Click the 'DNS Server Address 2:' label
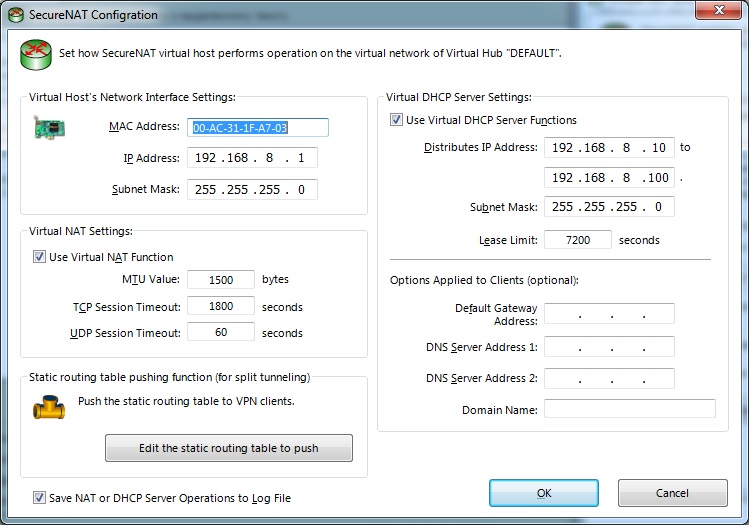The height and width of the screenshot is (527, 750). point(482,378)
